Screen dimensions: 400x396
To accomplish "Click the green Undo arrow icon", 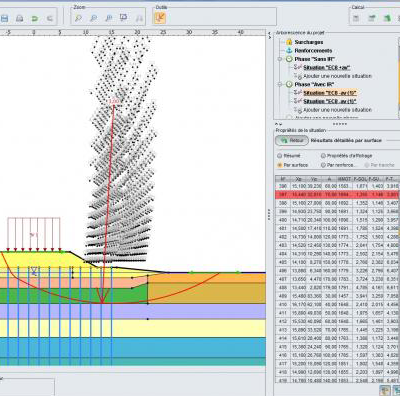I will (35, 19).
